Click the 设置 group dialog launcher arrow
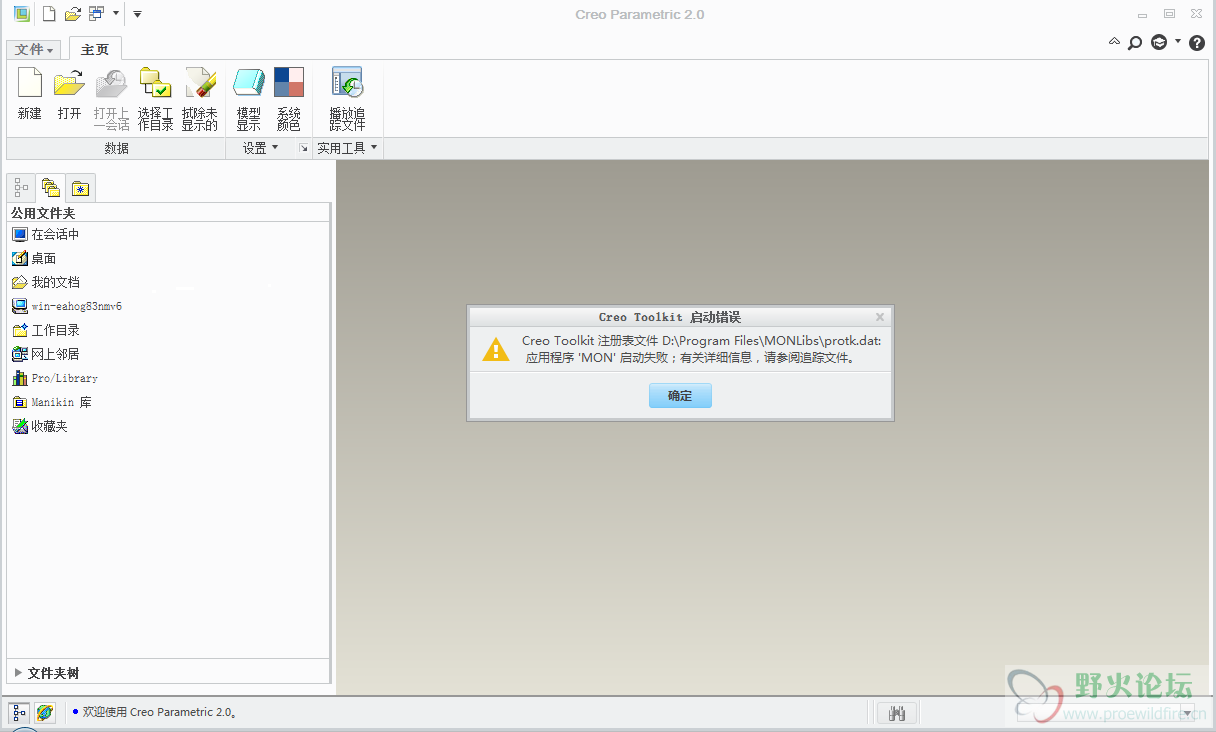Image resolution: width=1216 pixels, height=732 pixels. tap(304, 148)
